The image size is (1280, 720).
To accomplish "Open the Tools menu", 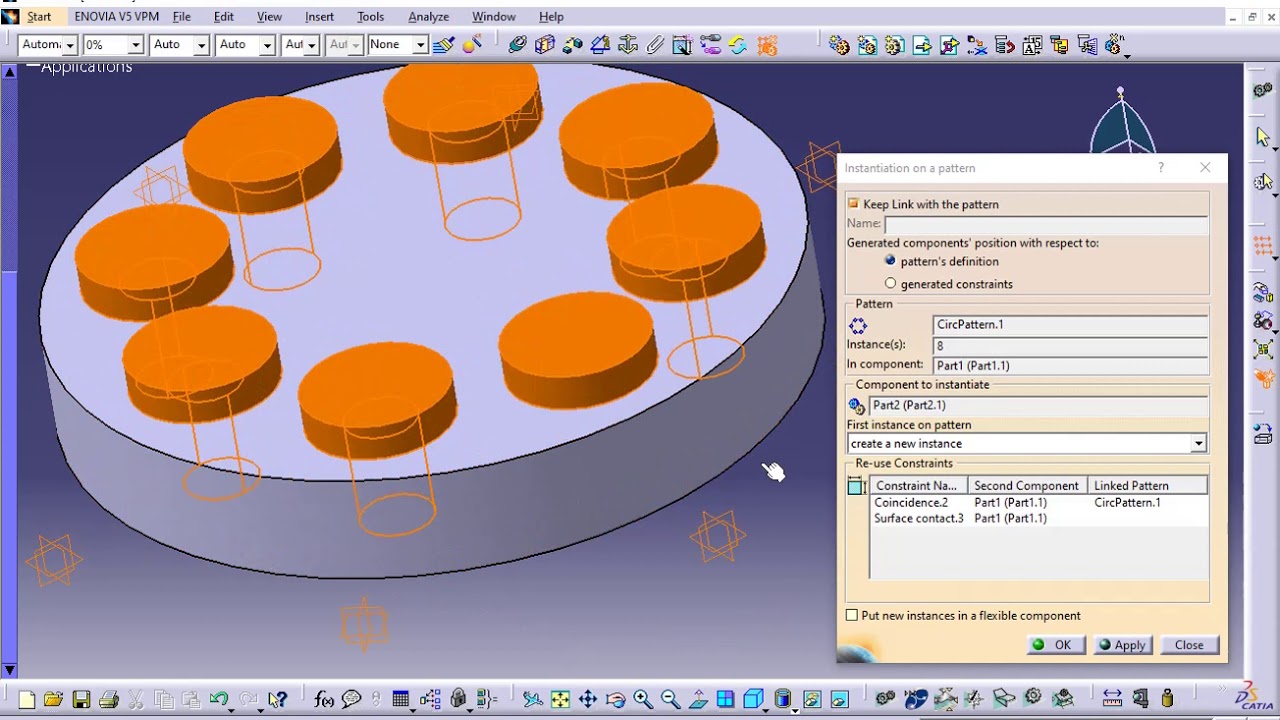I will pyautogui.click(x=370, y=17).
